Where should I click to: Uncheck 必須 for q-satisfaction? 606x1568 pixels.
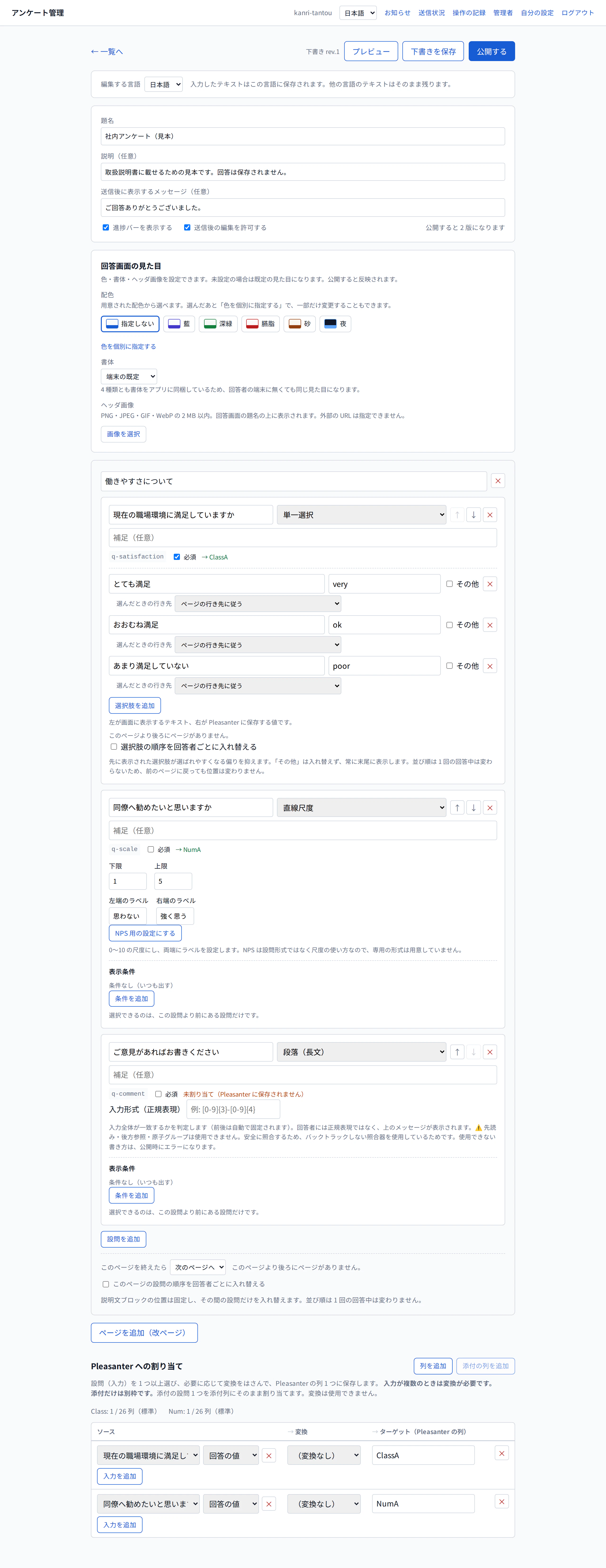(x=177, y=557)
